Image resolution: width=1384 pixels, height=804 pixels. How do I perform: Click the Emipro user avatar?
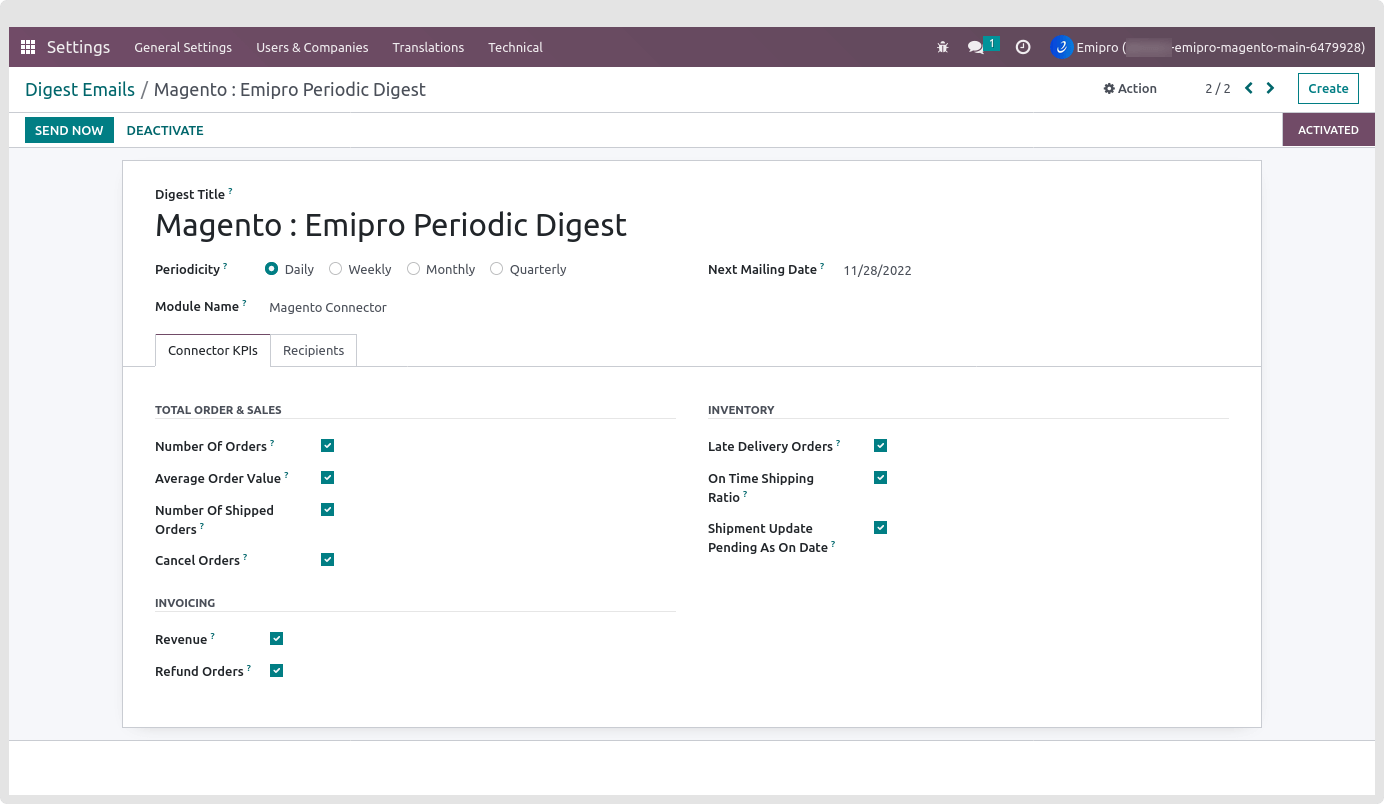coord(1062,47)
